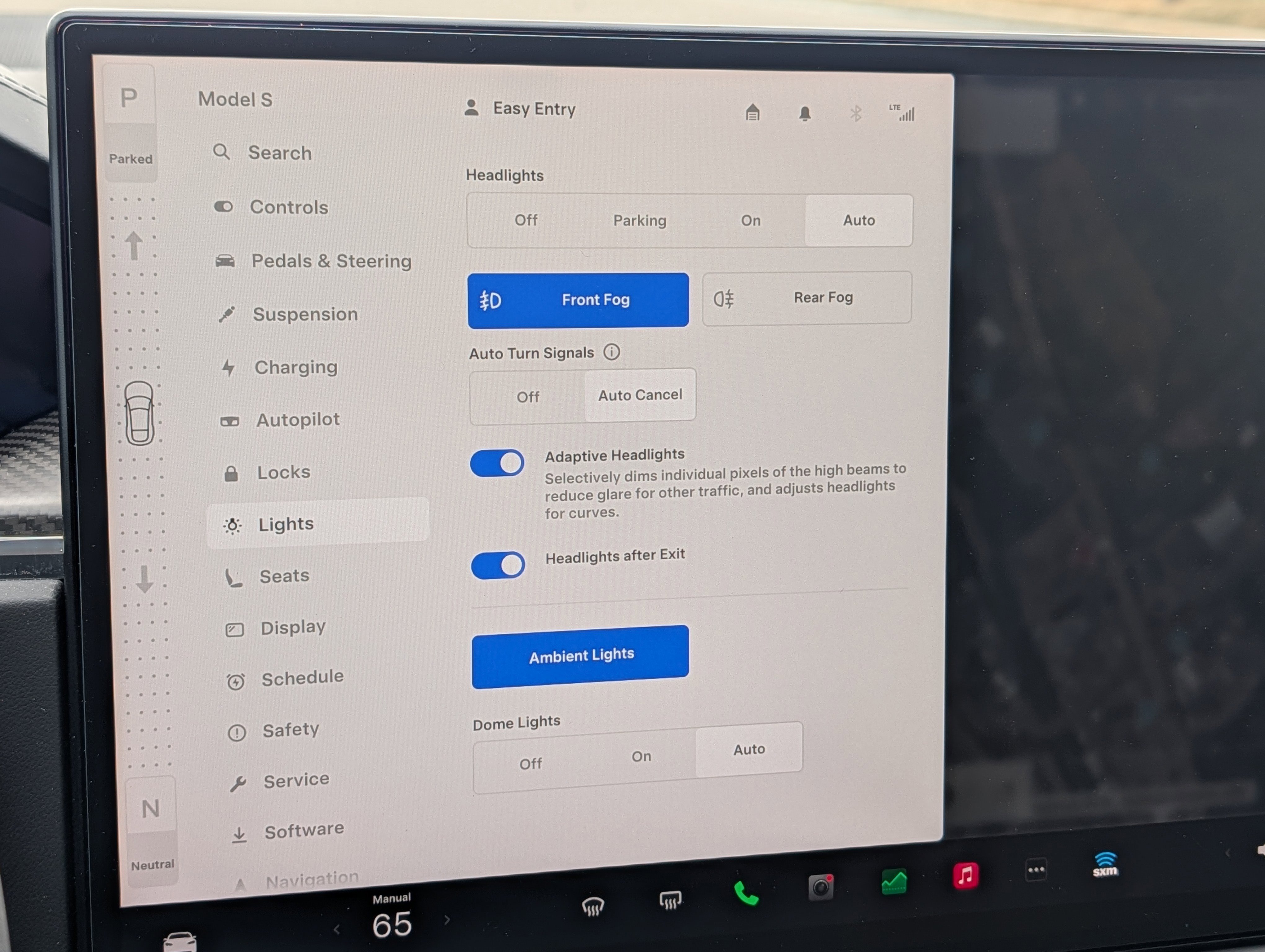Screen dimensions: 1265x952
Task: Go to the Charging menu section
Action: click(x=296, y=368)
